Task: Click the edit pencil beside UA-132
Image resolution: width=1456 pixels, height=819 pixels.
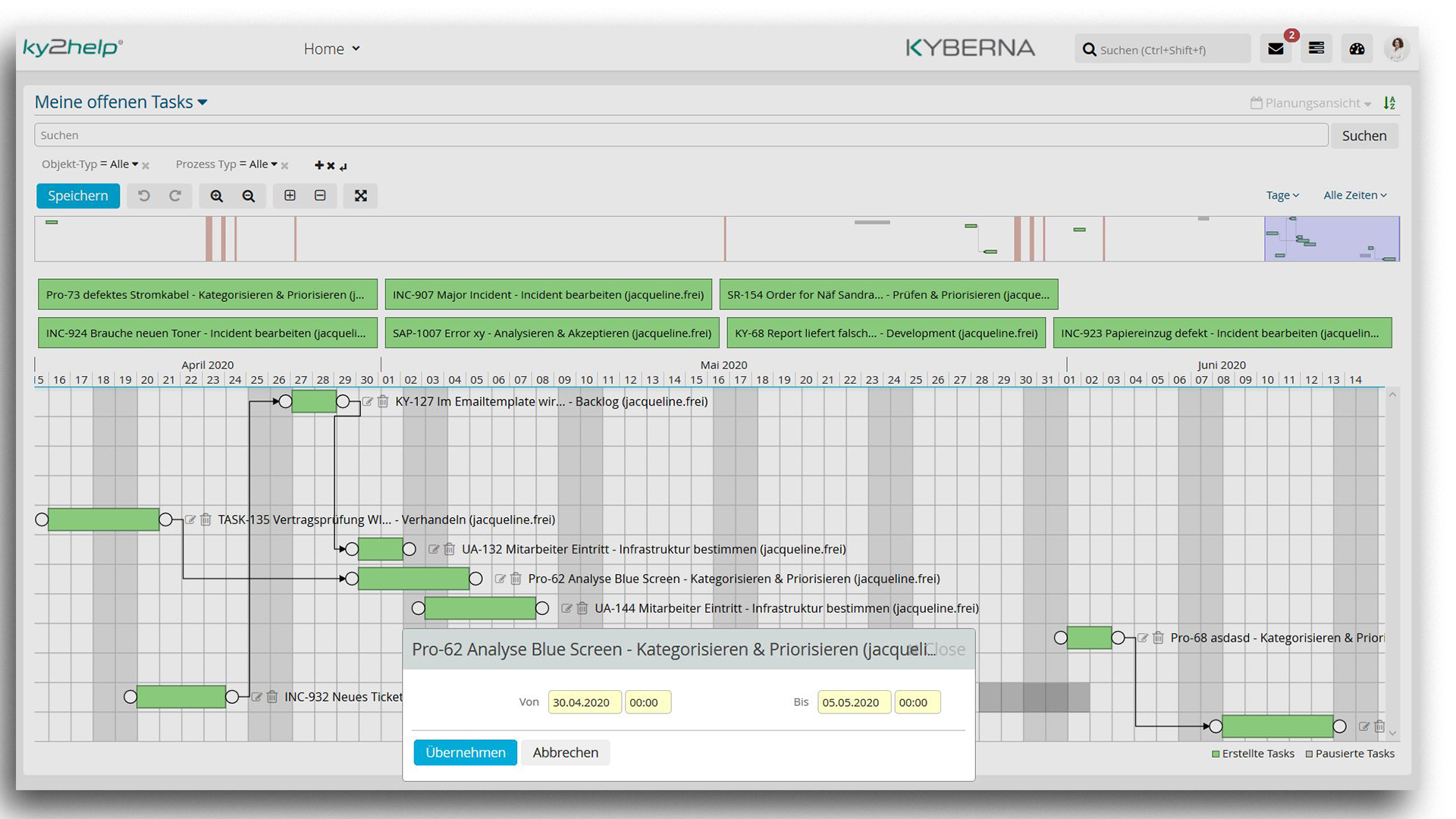Action: coord(434,548)
